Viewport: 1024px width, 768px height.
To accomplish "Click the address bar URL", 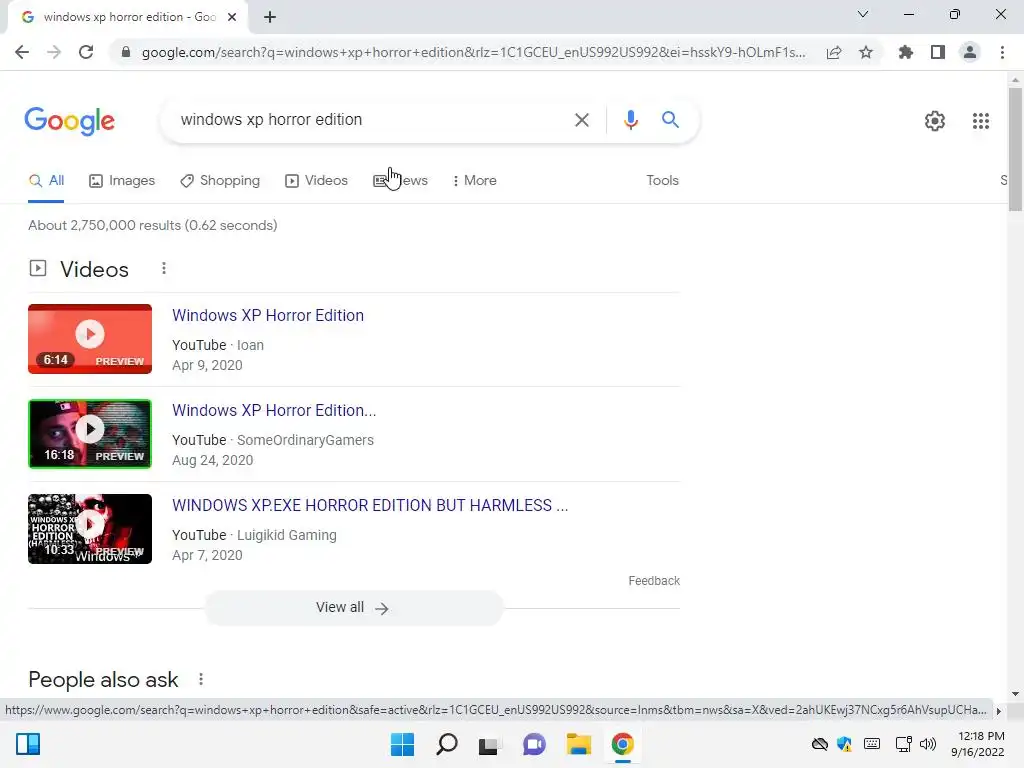I will coord(473,52).
